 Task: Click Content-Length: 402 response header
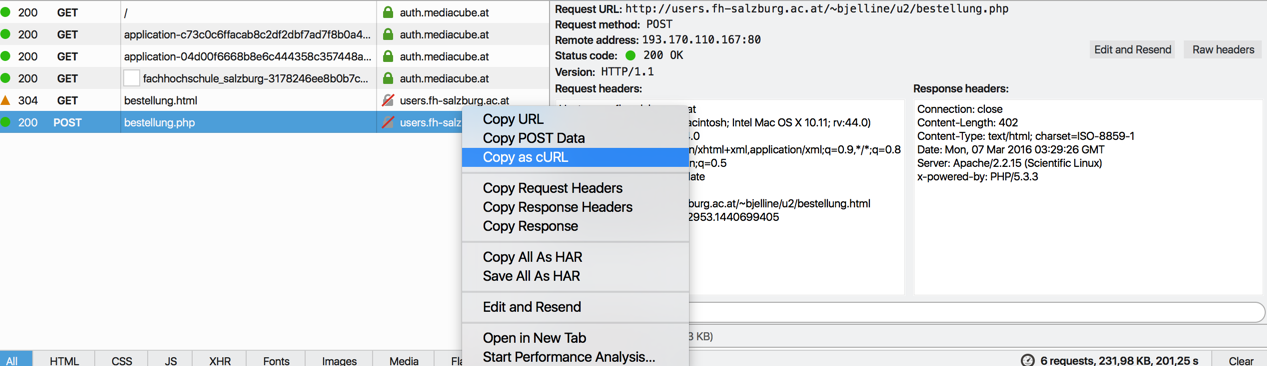pos(967,123)
